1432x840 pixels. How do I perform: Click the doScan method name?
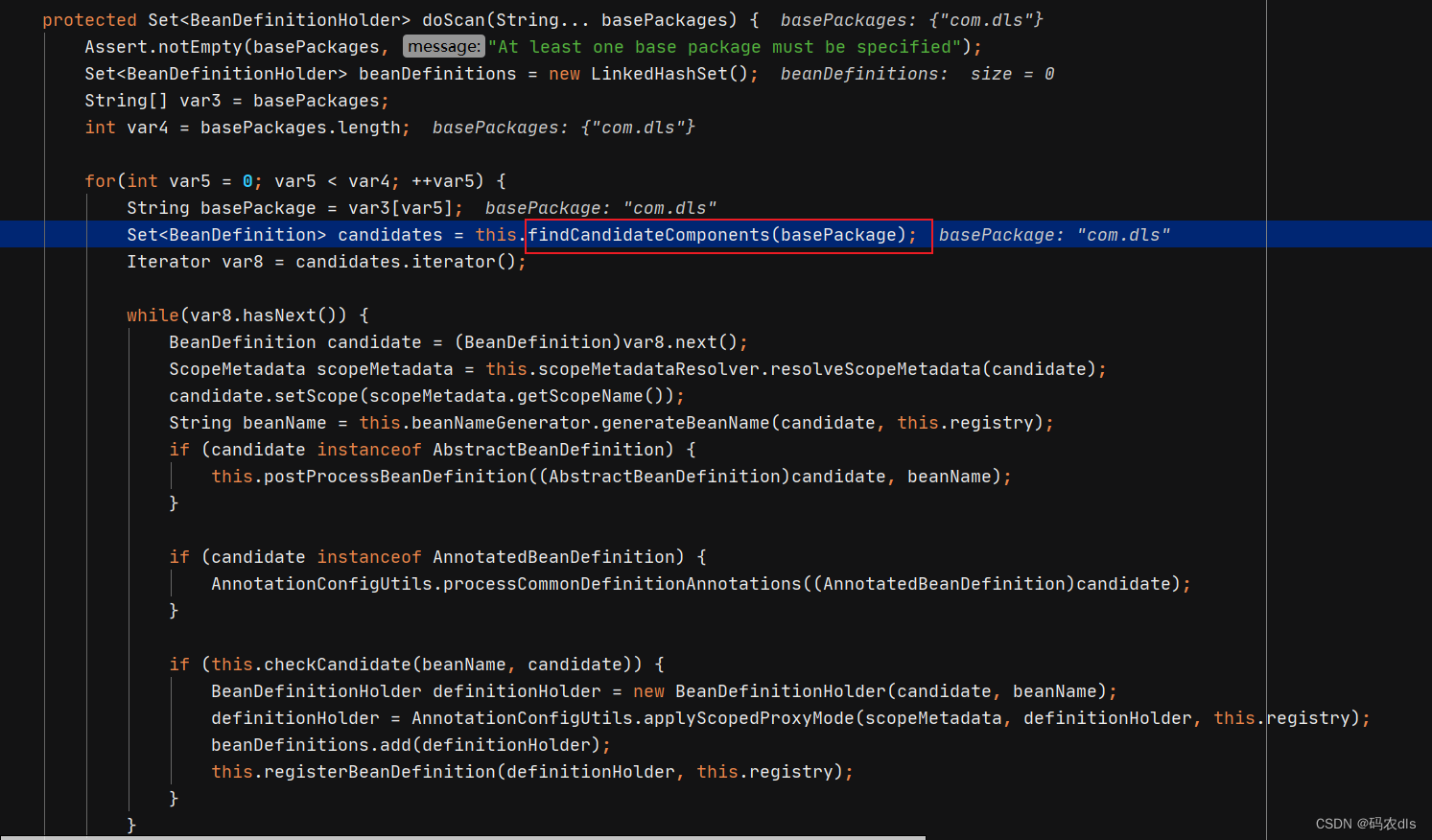click(x=454, y=20)
